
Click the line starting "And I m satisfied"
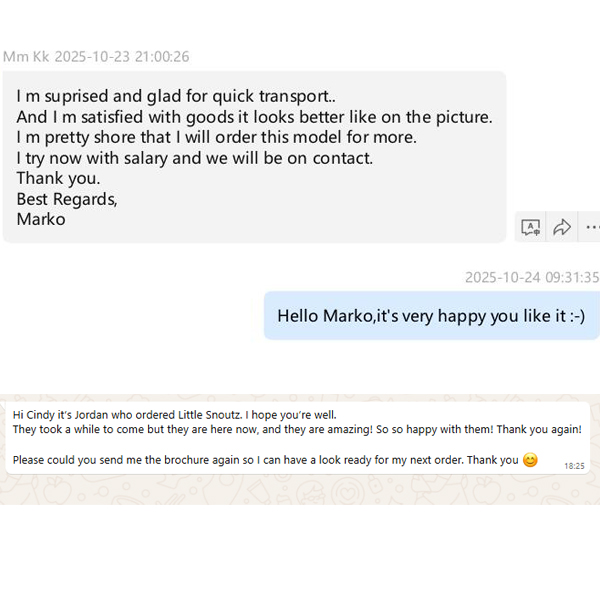pyautogui.click(x=254, y=117)
